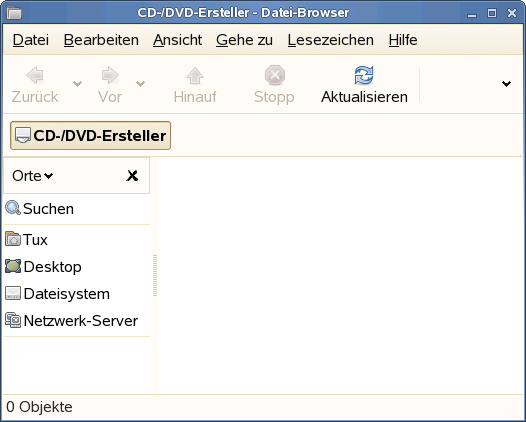Click the Zurück back arrow icon
Screen dimensions: 526x422
coord(35,75)
